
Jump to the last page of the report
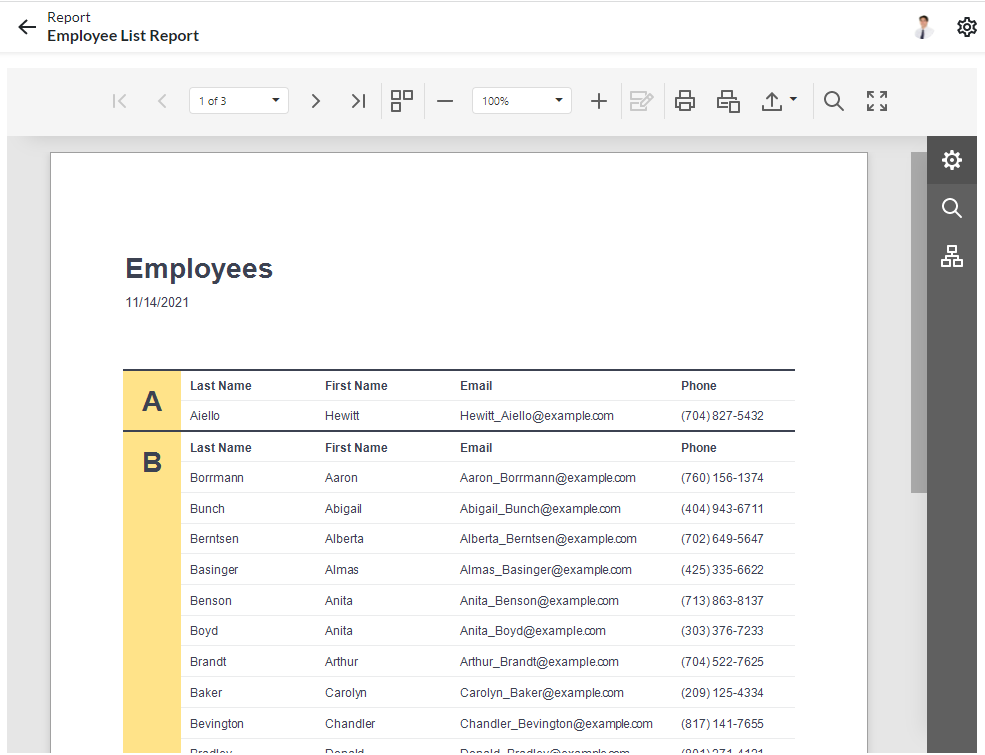(359, 101)
